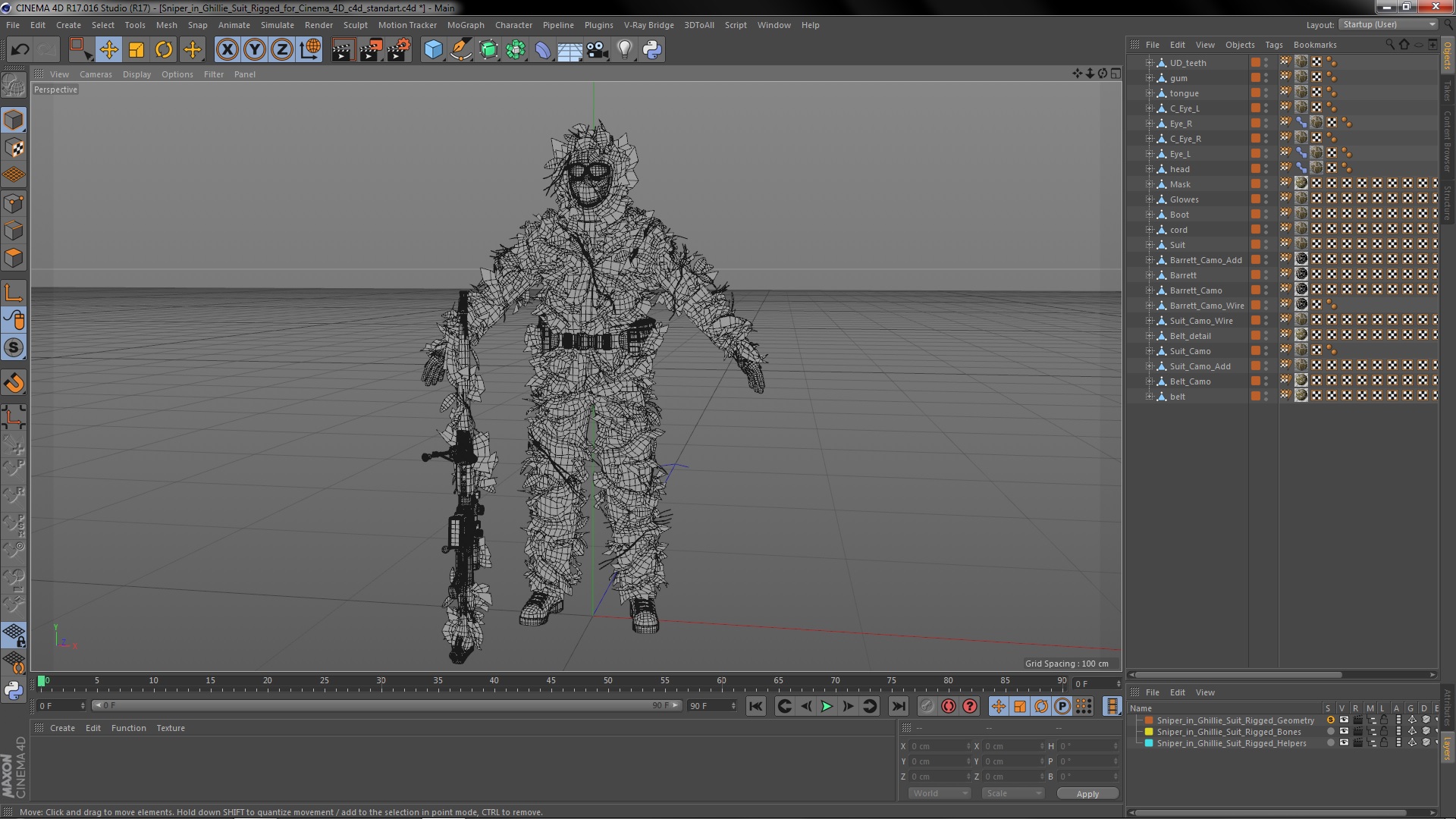Toggle Autokeying red circle icon
The width and height of the screenshot is (1456, 819).
click(948, 706)
